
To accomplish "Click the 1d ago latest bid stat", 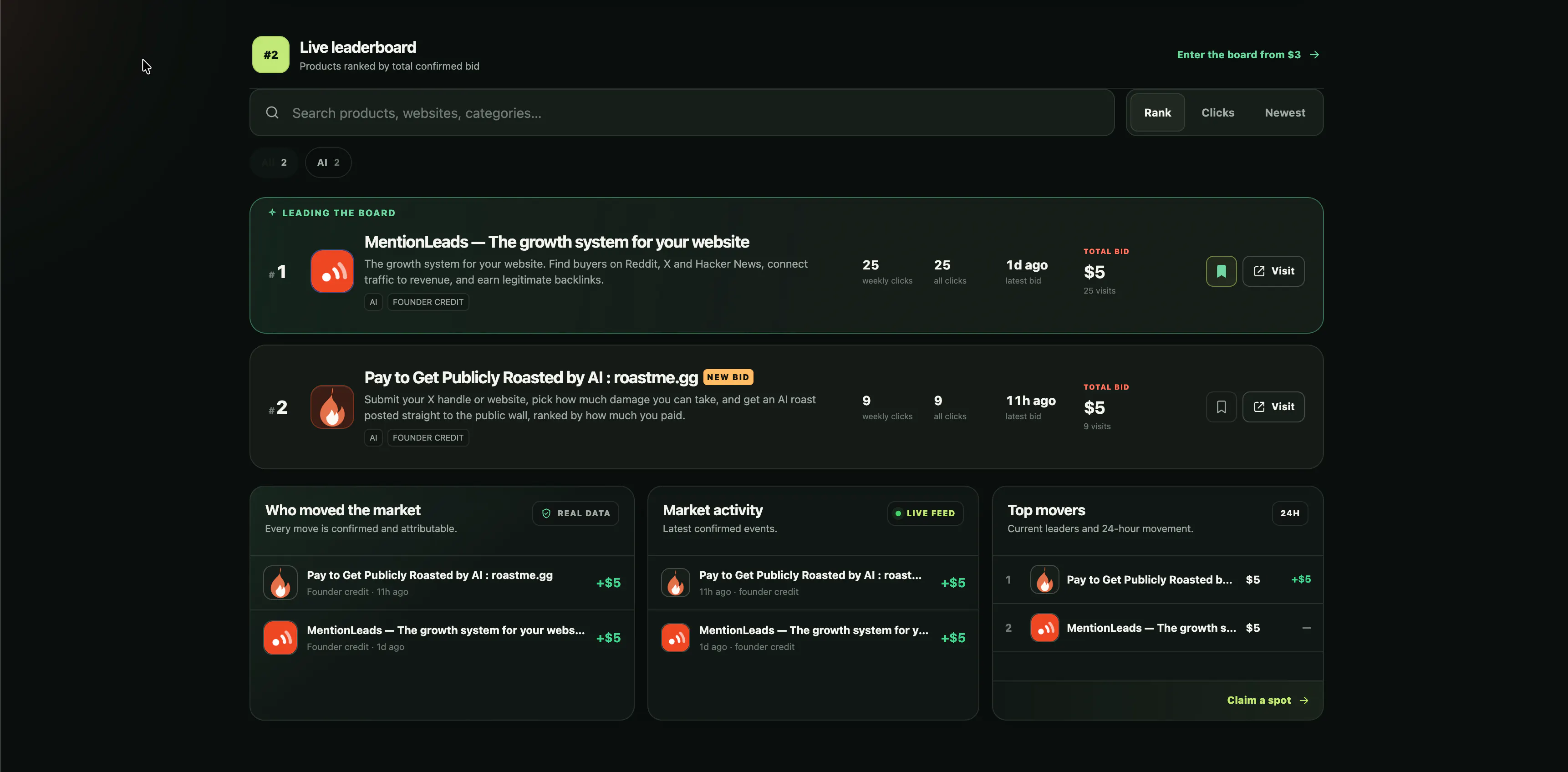I will point(1026,271).
